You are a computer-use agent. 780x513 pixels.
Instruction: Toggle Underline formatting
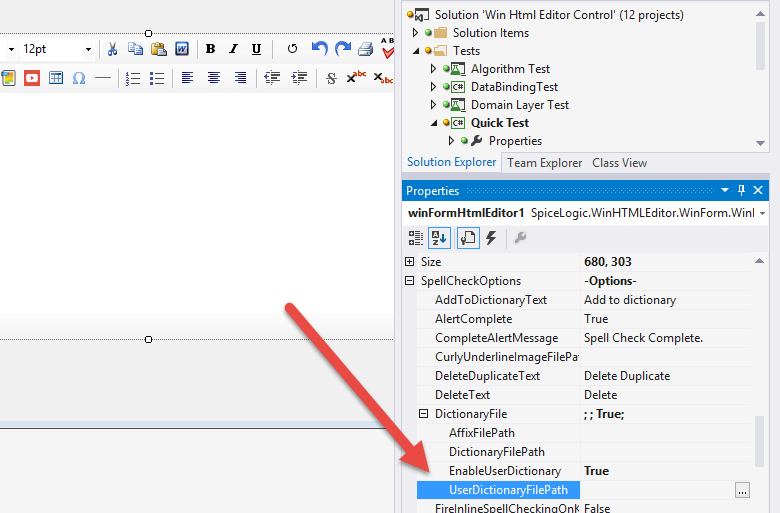[256, 49]
